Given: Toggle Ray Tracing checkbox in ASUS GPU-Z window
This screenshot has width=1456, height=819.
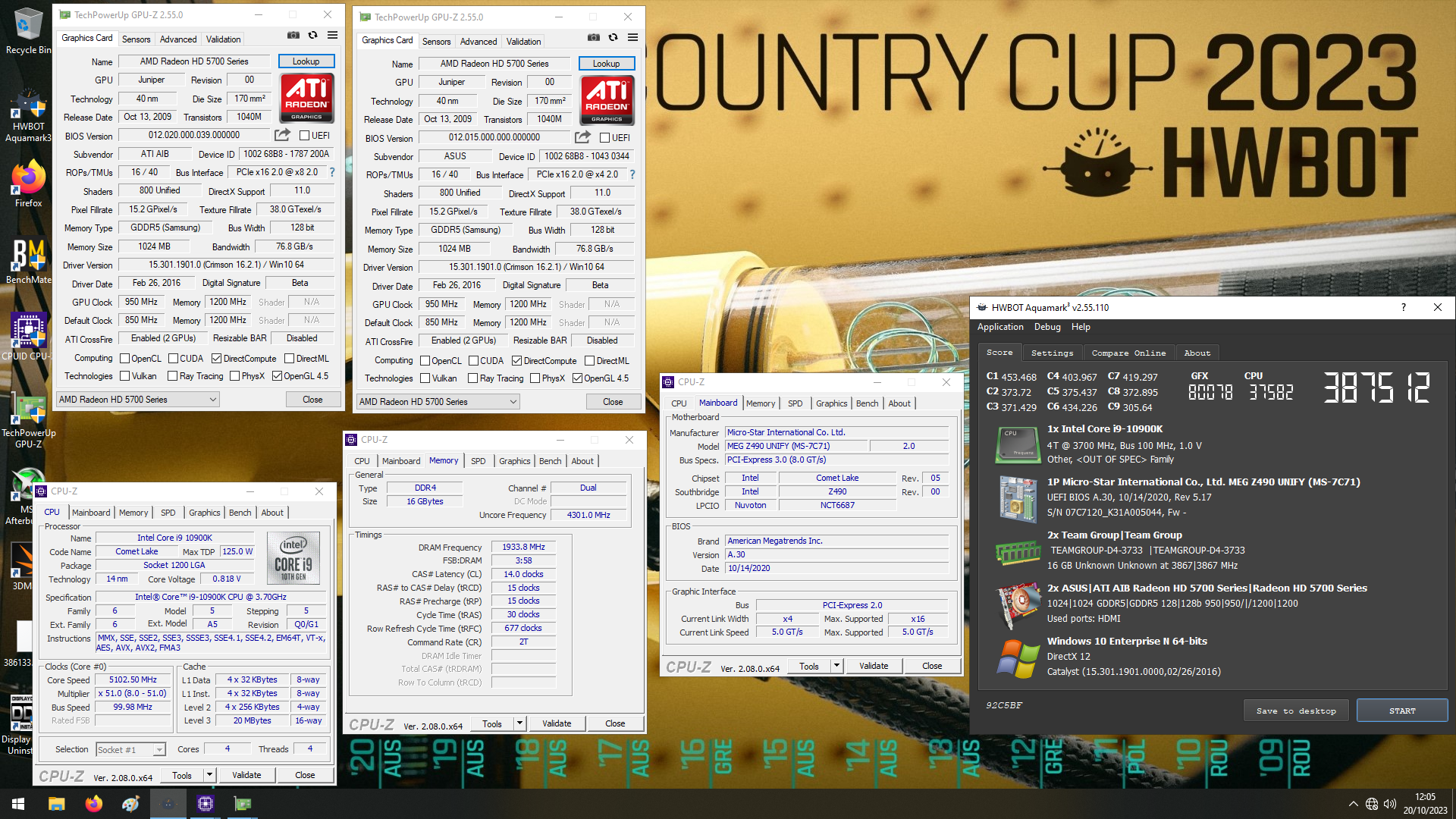Looking at the screenshot, I should (x=472, y=378).
